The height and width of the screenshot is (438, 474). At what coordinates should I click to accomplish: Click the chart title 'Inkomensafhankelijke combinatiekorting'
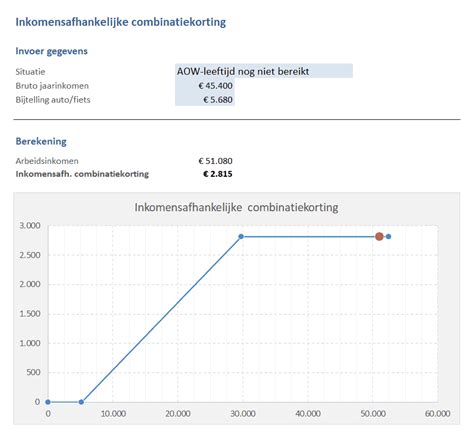click(x=236, y=207)
